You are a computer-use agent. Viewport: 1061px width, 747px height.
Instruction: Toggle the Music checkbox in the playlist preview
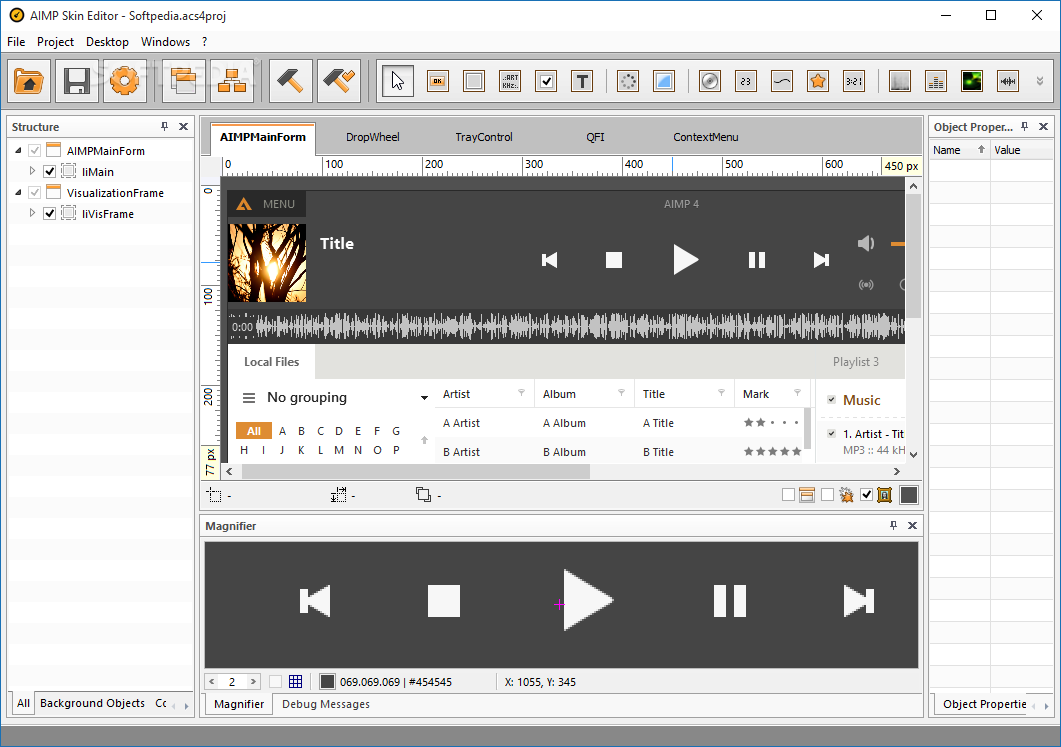[832, 400]
